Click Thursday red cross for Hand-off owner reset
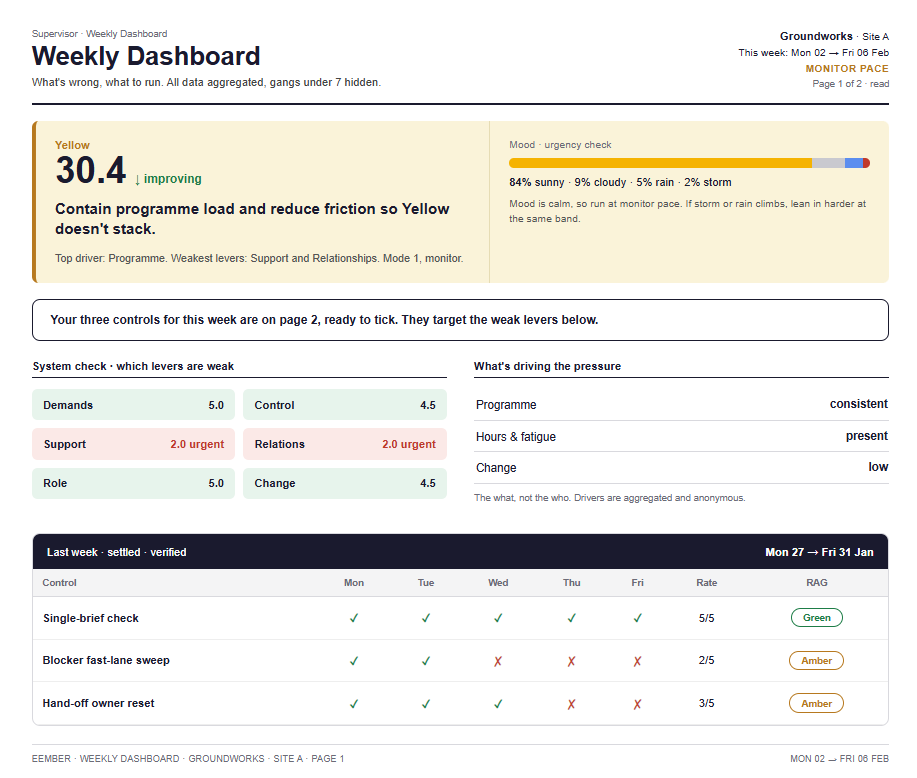The height and width of the screenshot is (778, 917). coord(571,704)
